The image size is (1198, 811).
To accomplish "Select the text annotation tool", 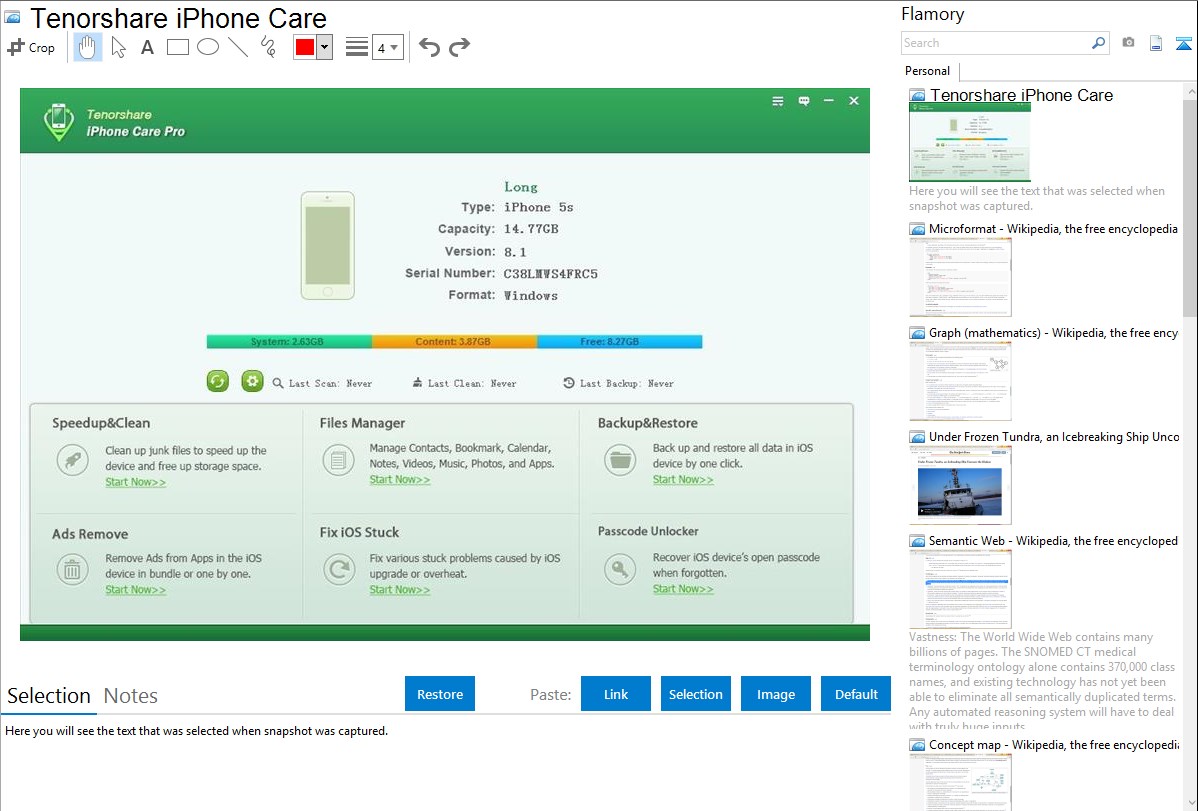I will coord(147,47).
